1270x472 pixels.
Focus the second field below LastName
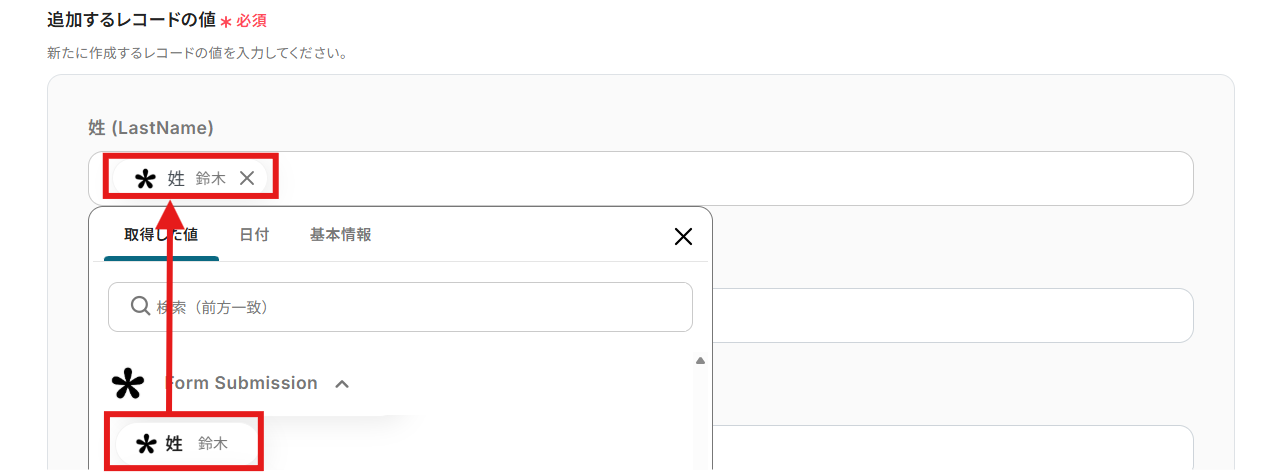click(950, 316)
